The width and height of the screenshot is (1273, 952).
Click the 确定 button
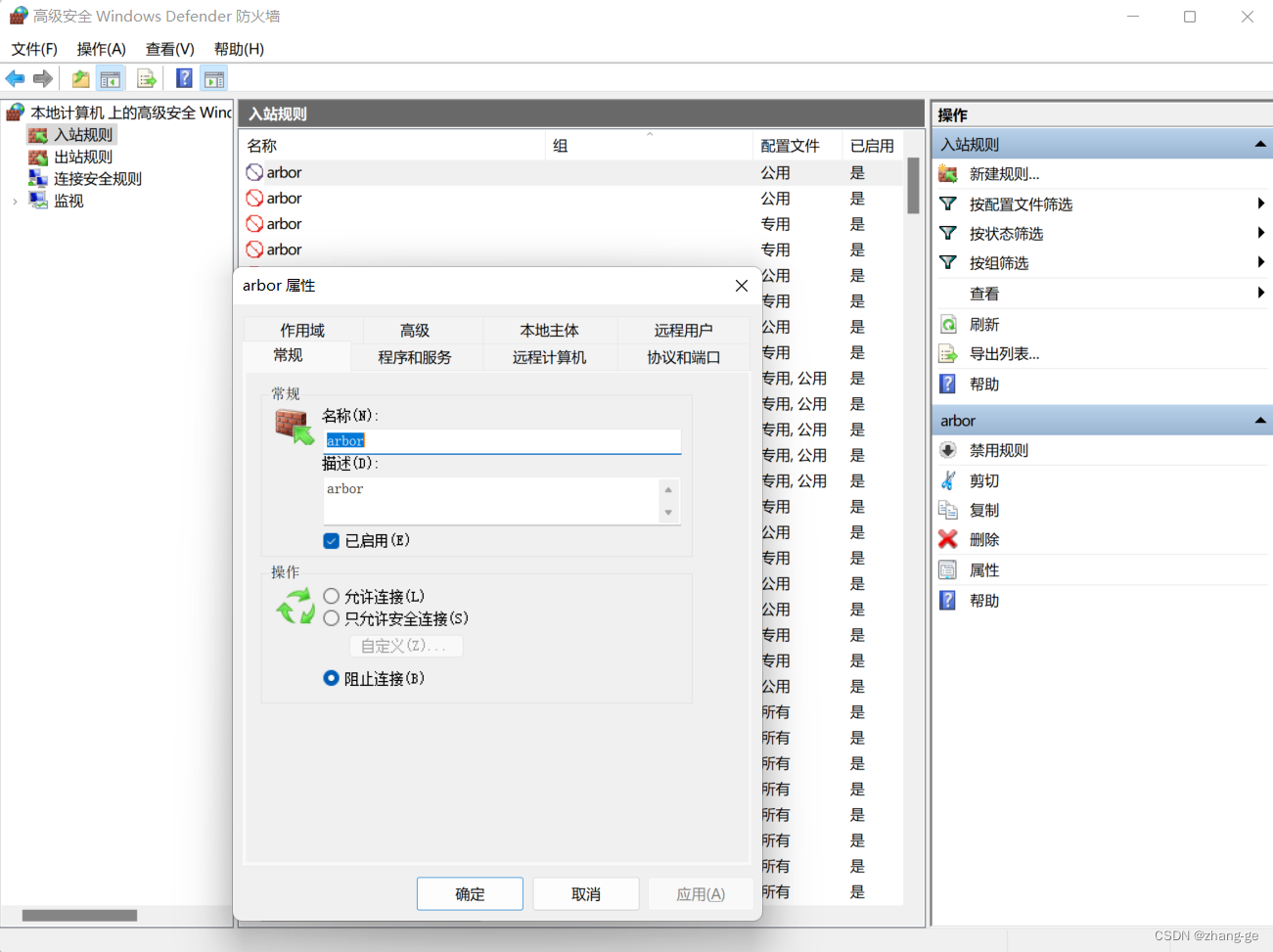470,894
